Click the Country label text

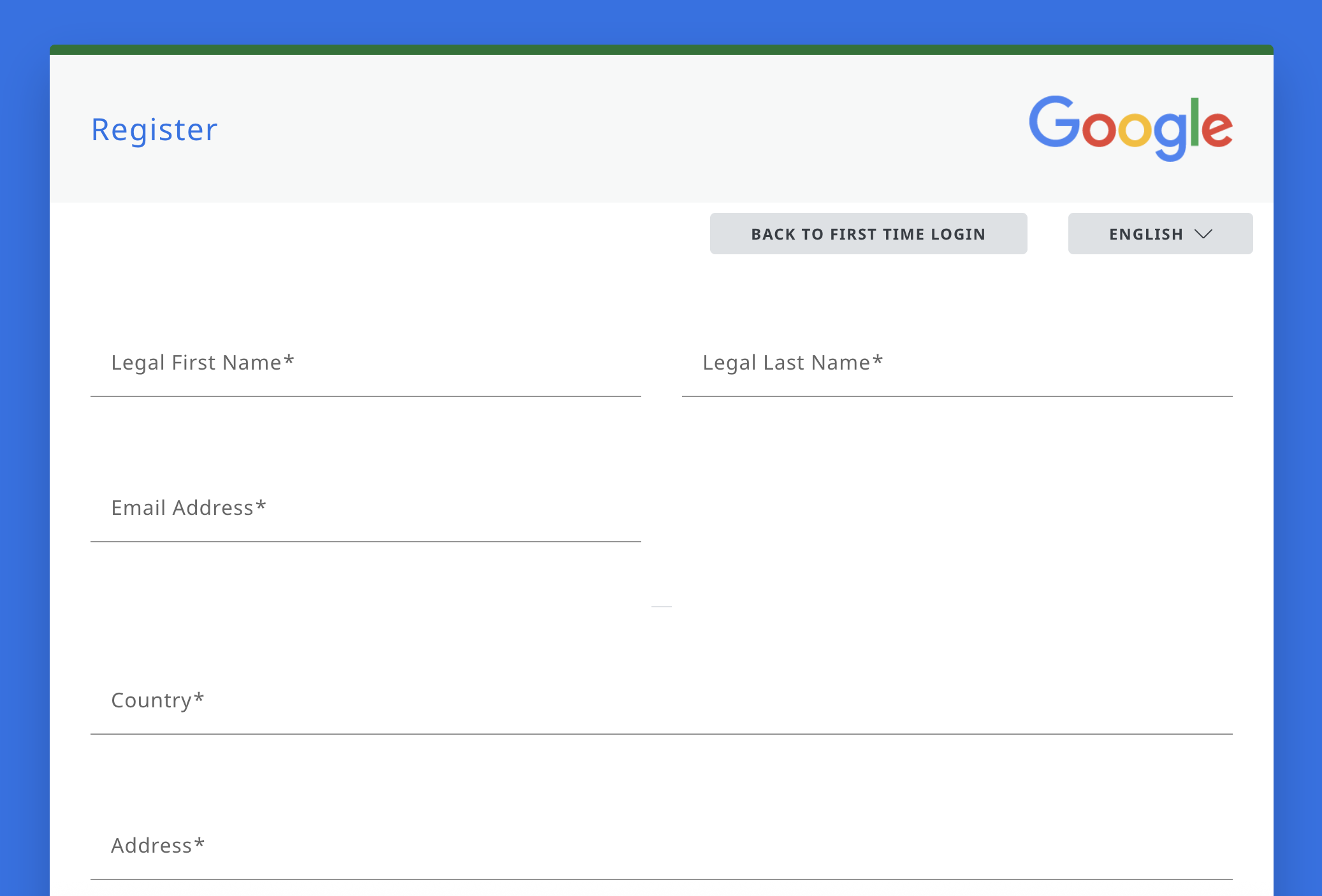[x=157, y=700]
